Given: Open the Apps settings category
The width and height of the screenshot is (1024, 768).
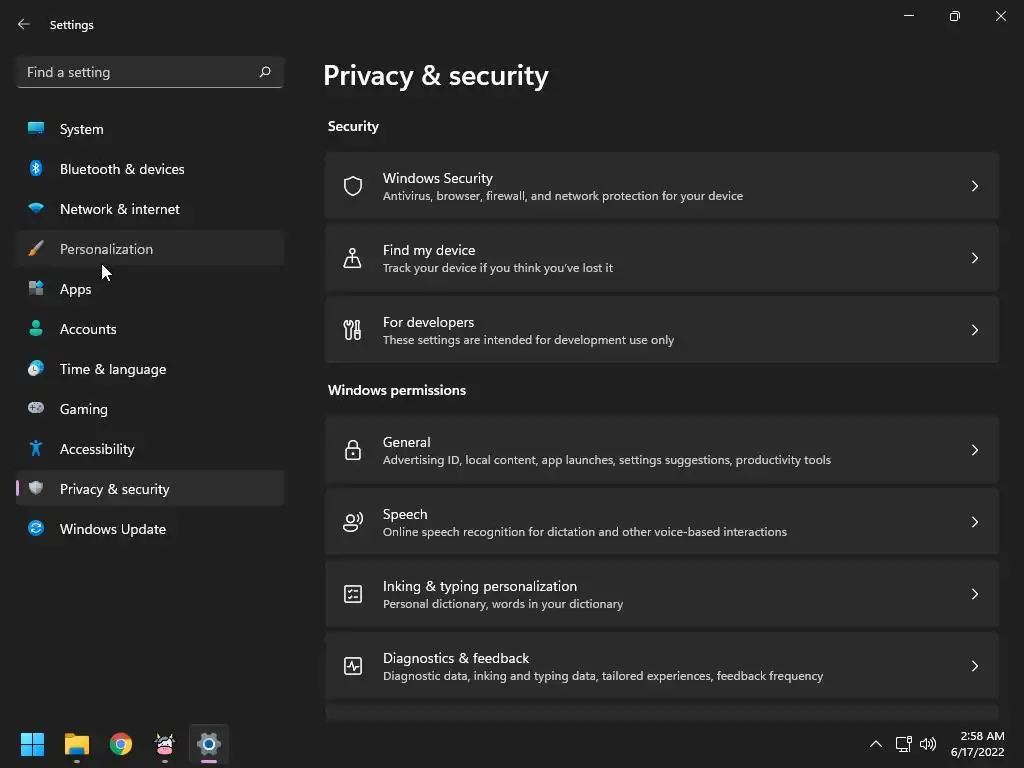Looking at the screenshot, I should point(75,289).
